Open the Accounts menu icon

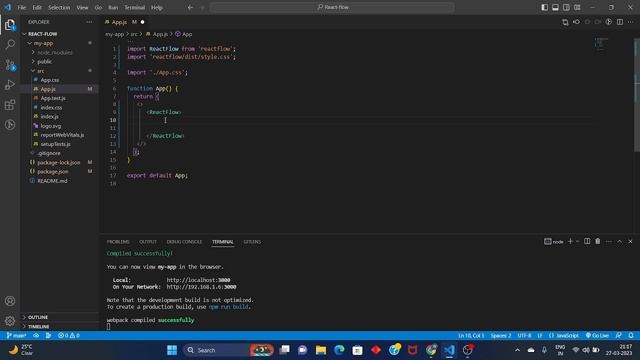[10, 301]
